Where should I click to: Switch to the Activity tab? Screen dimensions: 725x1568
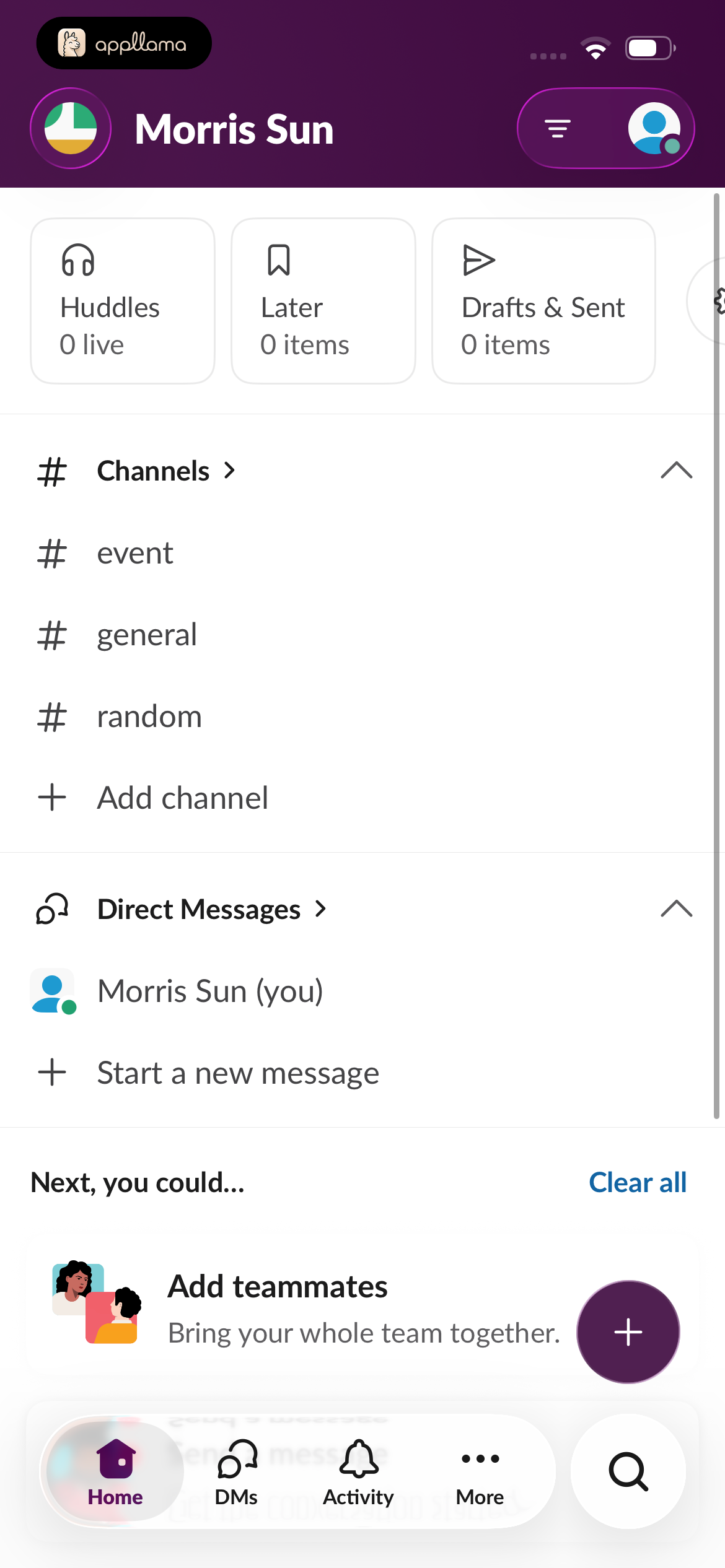pyautogui.click(x=358, y=1473)
